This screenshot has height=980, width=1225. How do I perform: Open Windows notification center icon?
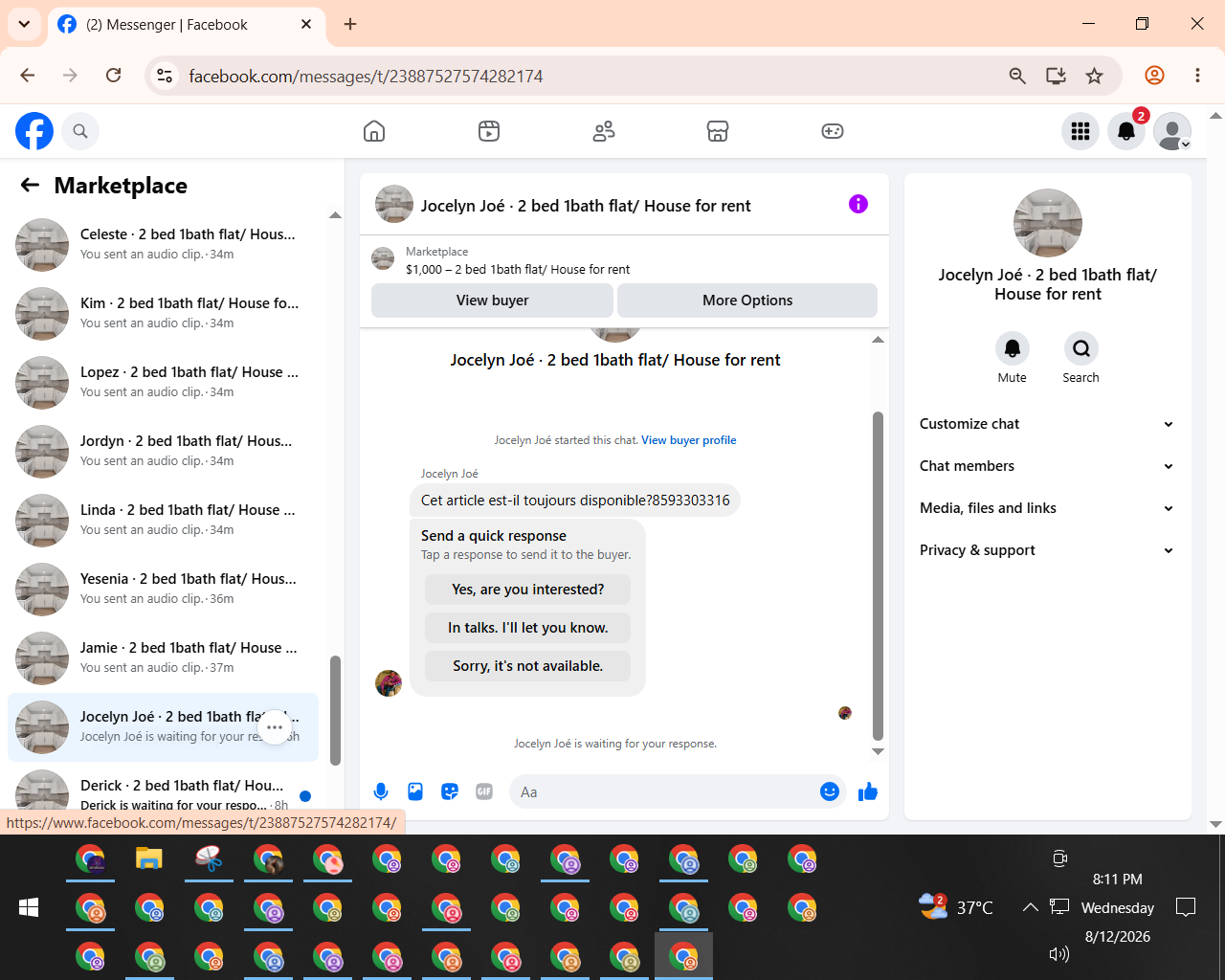pyautogui.click(x=1186, y=907)
